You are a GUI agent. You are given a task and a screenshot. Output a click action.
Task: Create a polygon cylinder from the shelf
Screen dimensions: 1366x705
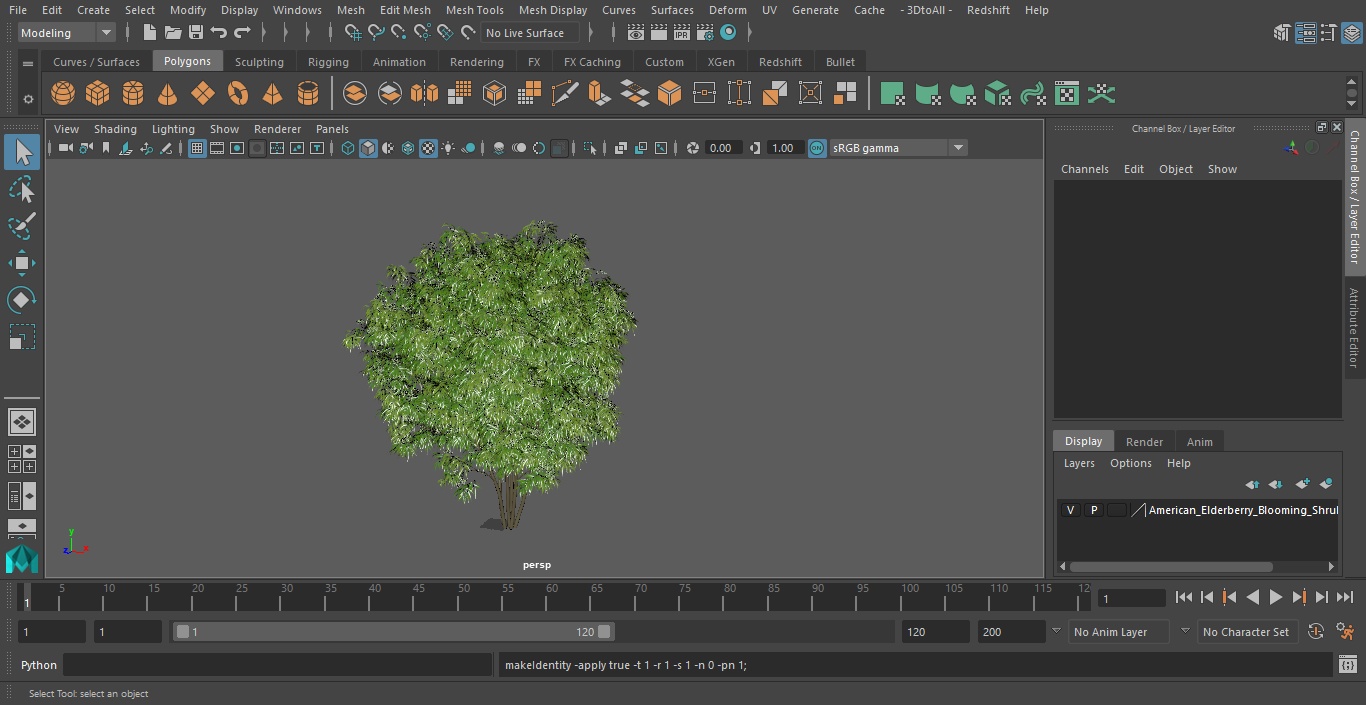coord(132,94)
